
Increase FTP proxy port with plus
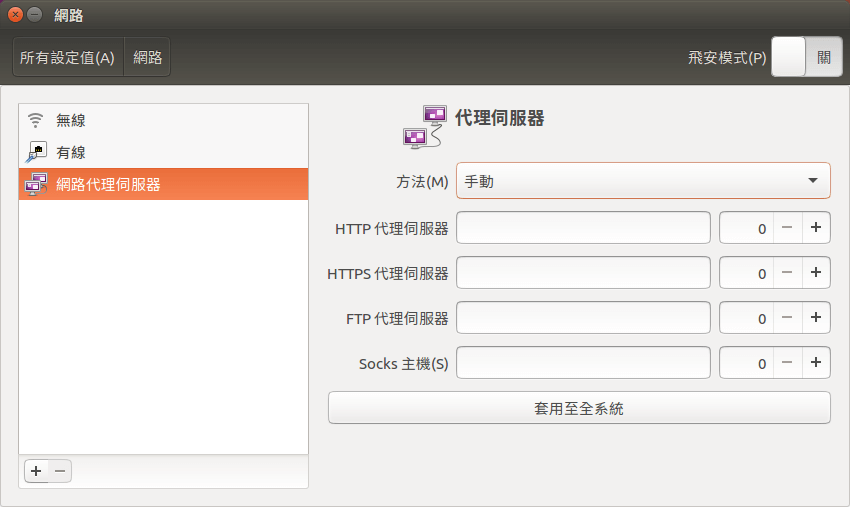point(816,318)
